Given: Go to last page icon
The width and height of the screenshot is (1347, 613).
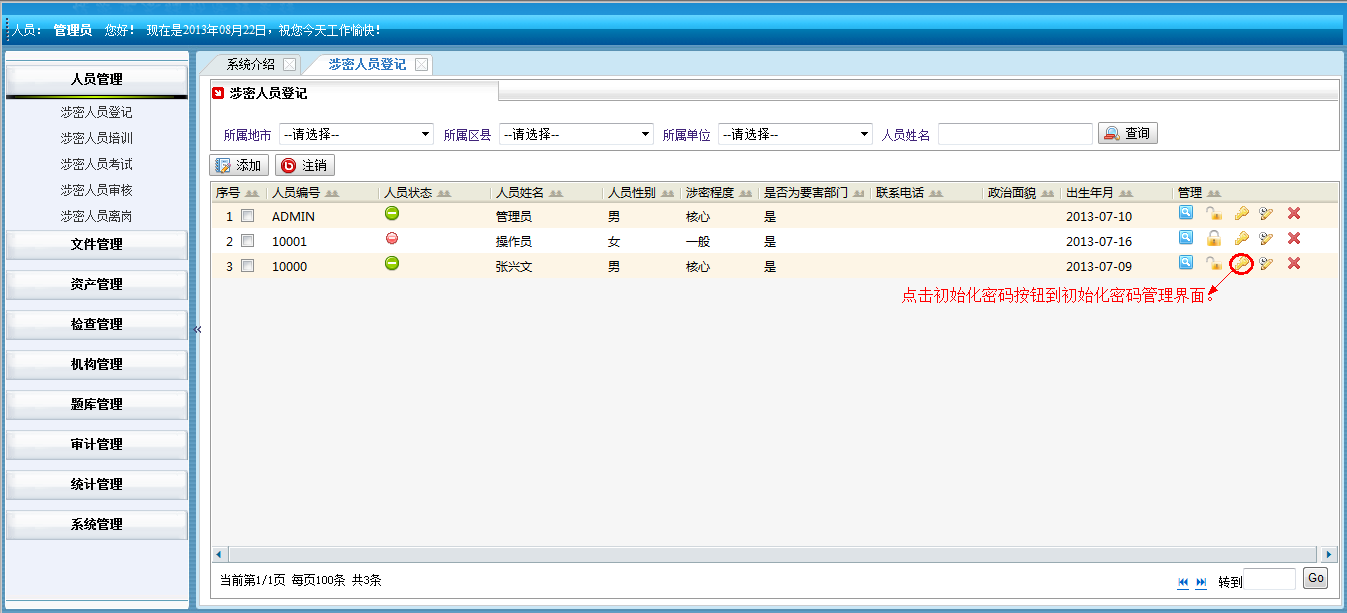Looking at the screenshot, I should 1201,582.
